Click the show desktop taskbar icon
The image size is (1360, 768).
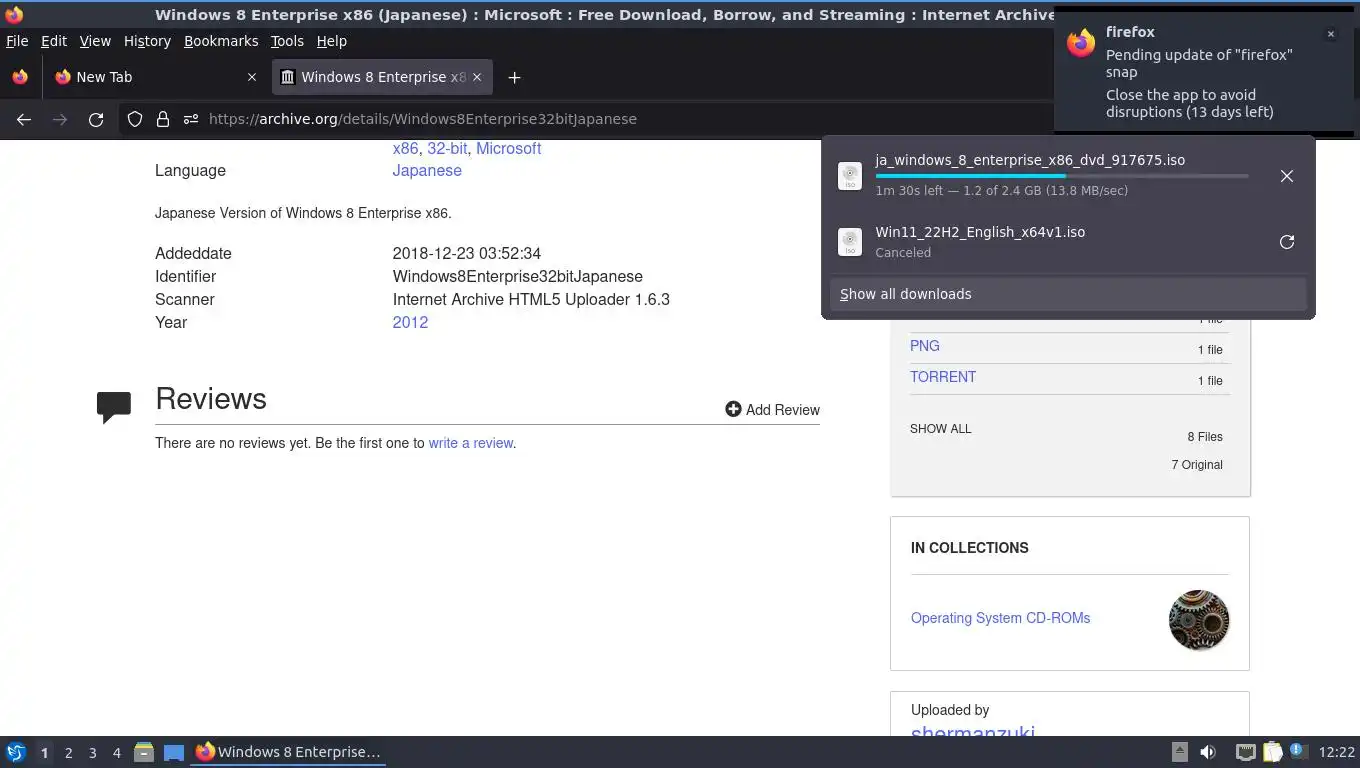click(x=174, y=752)
